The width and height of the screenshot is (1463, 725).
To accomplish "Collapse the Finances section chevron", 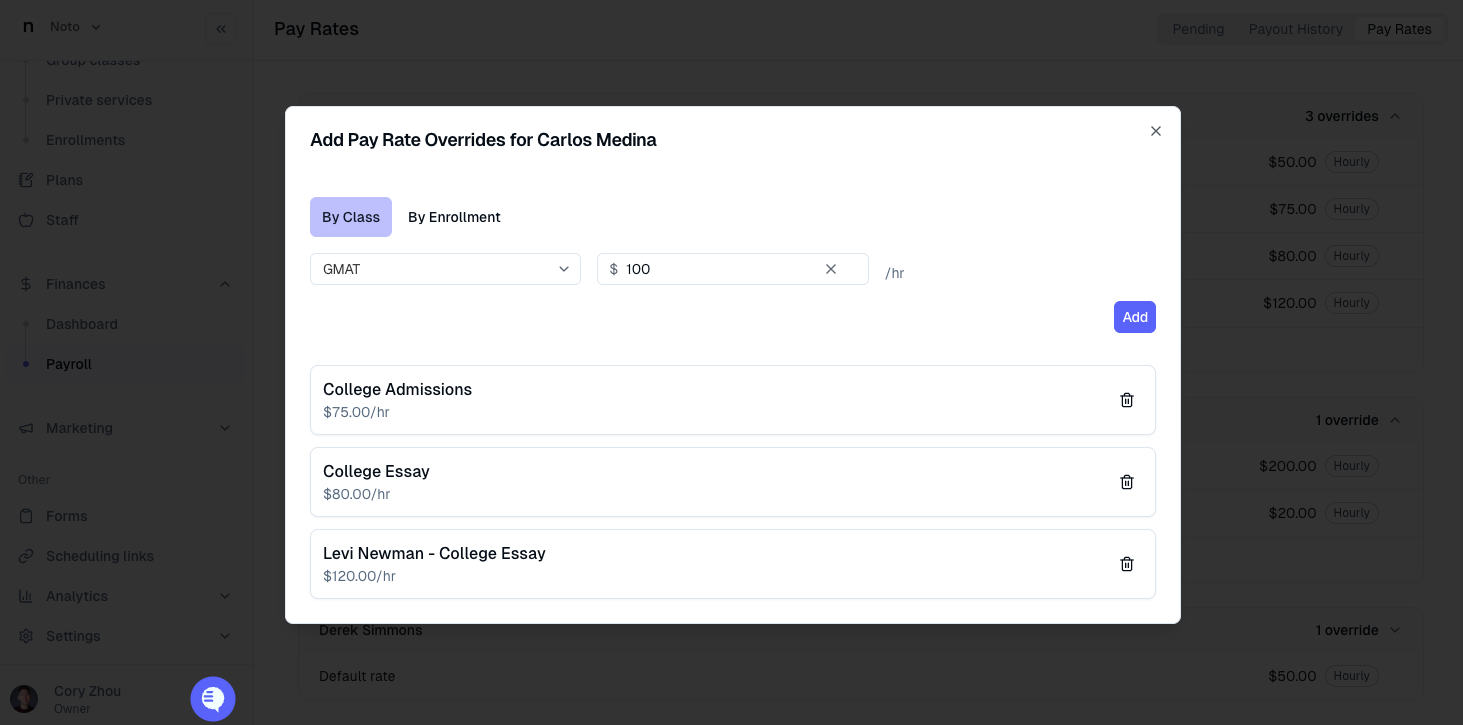I will [x=225, y=284].
